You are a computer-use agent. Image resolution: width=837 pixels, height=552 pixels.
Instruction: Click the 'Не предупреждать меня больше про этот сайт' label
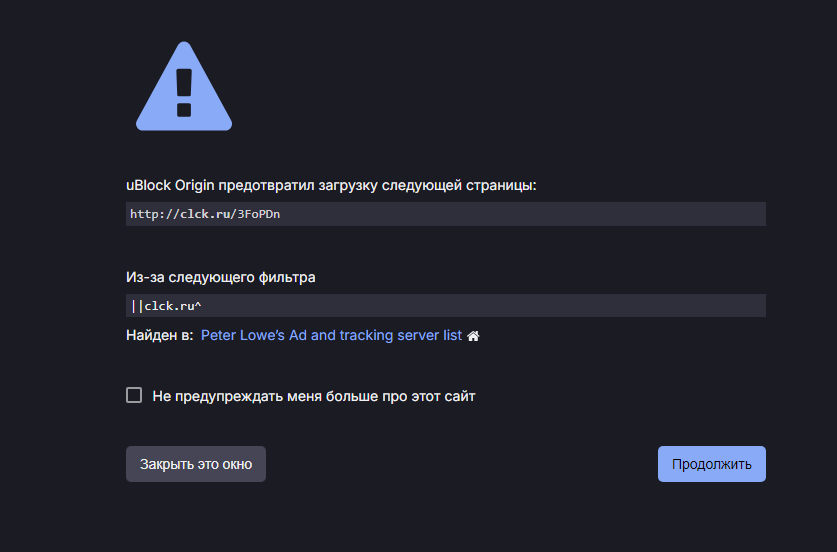click(x=314, y=396)
